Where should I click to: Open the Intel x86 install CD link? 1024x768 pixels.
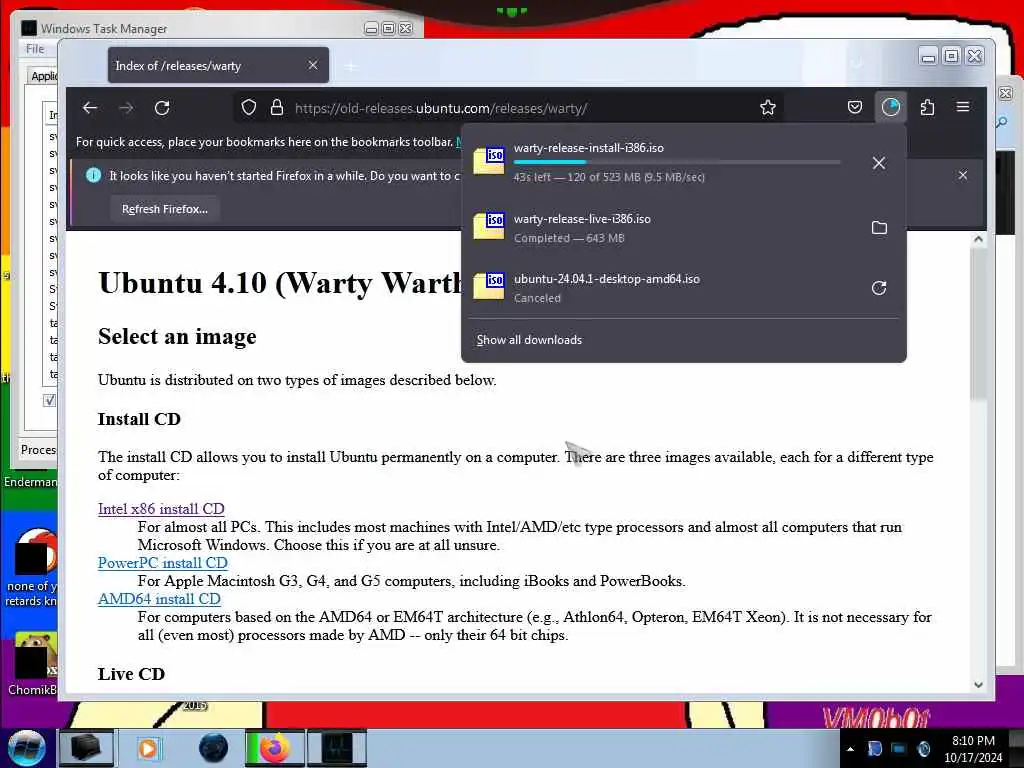[161, 509]
